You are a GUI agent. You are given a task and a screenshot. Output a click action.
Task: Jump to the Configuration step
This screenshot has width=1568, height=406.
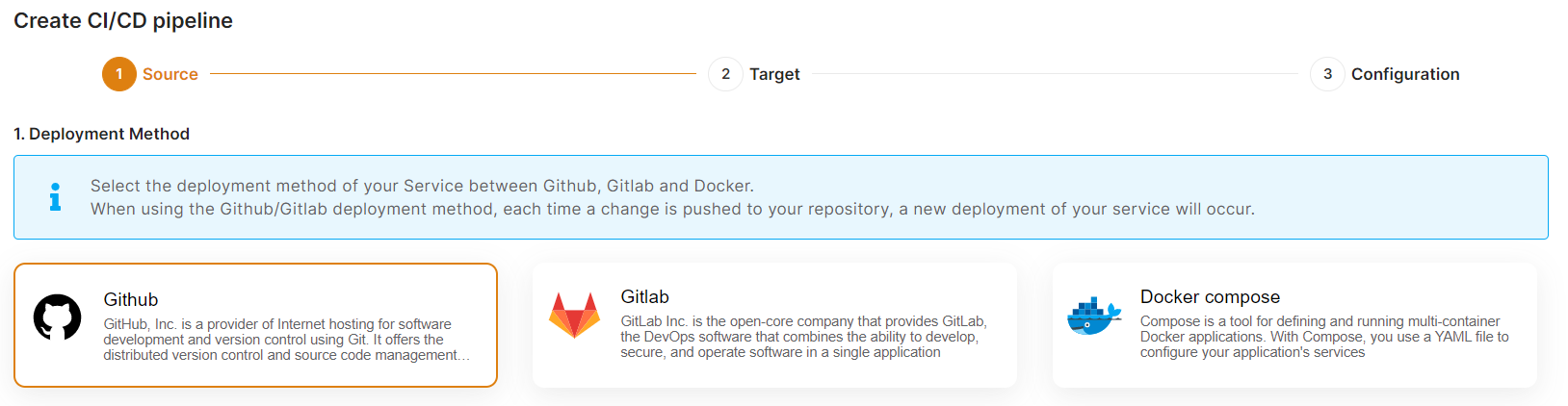point(1405,74)
